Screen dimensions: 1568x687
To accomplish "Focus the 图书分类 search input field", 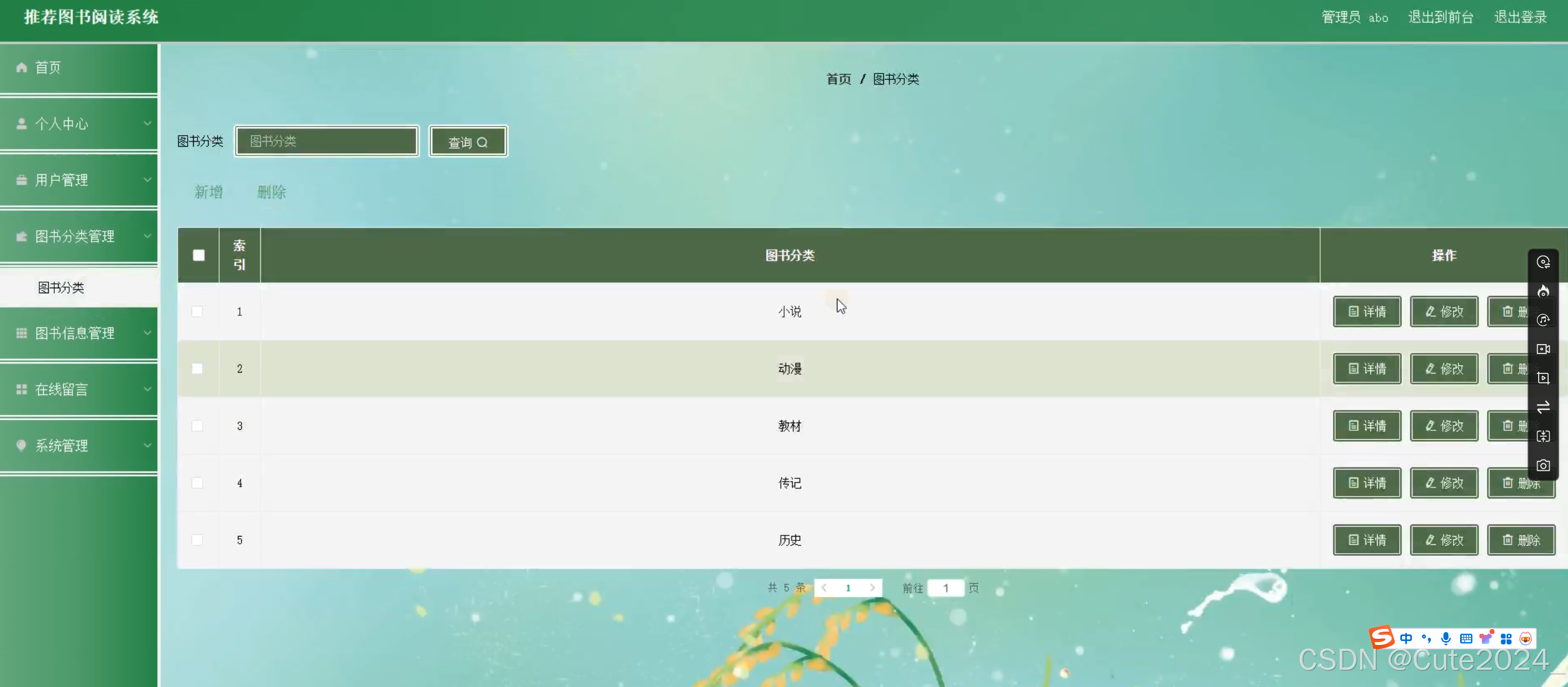I will (327, 141).
